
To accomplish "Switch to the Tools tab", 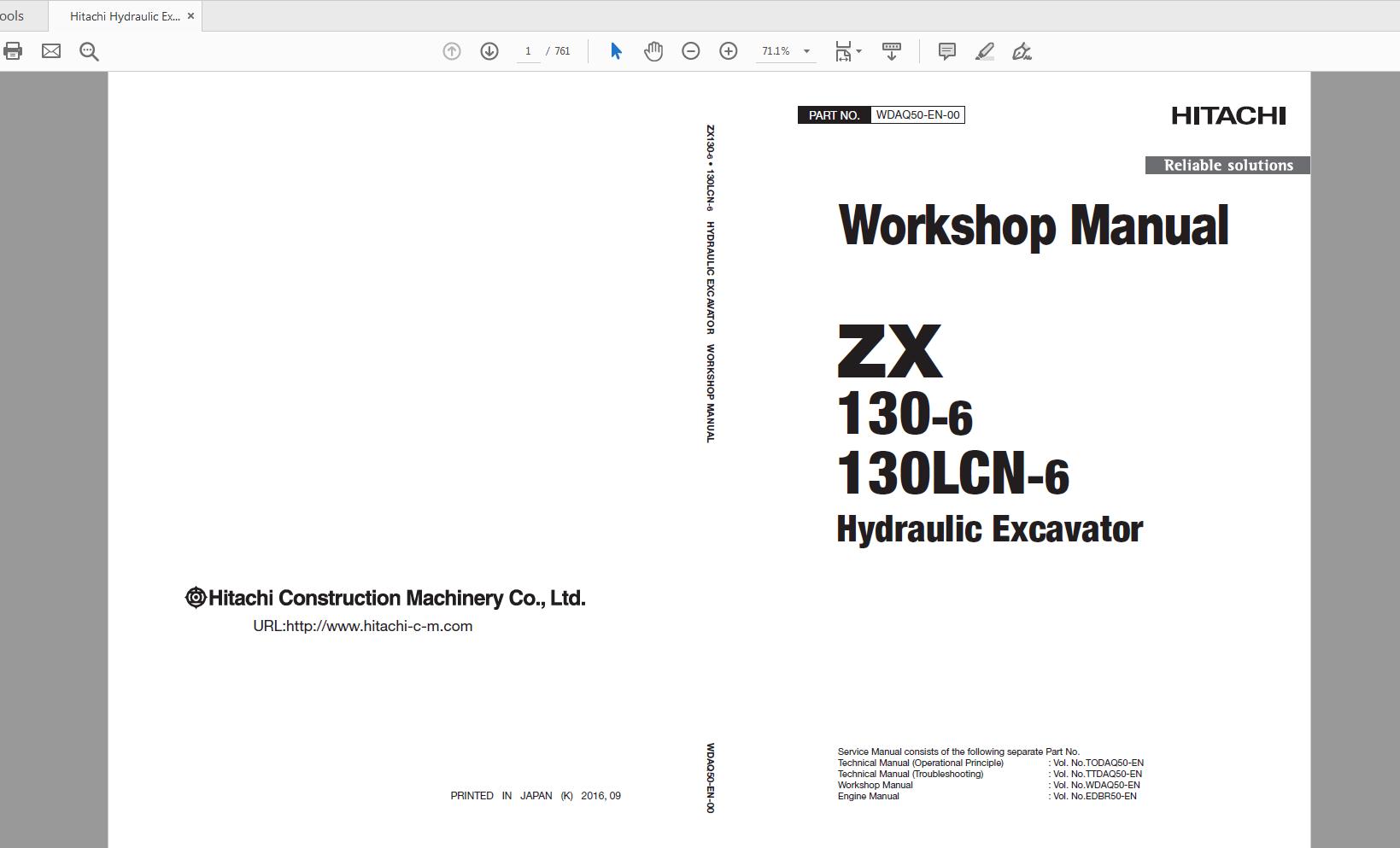I will click(x=12, y=16).
